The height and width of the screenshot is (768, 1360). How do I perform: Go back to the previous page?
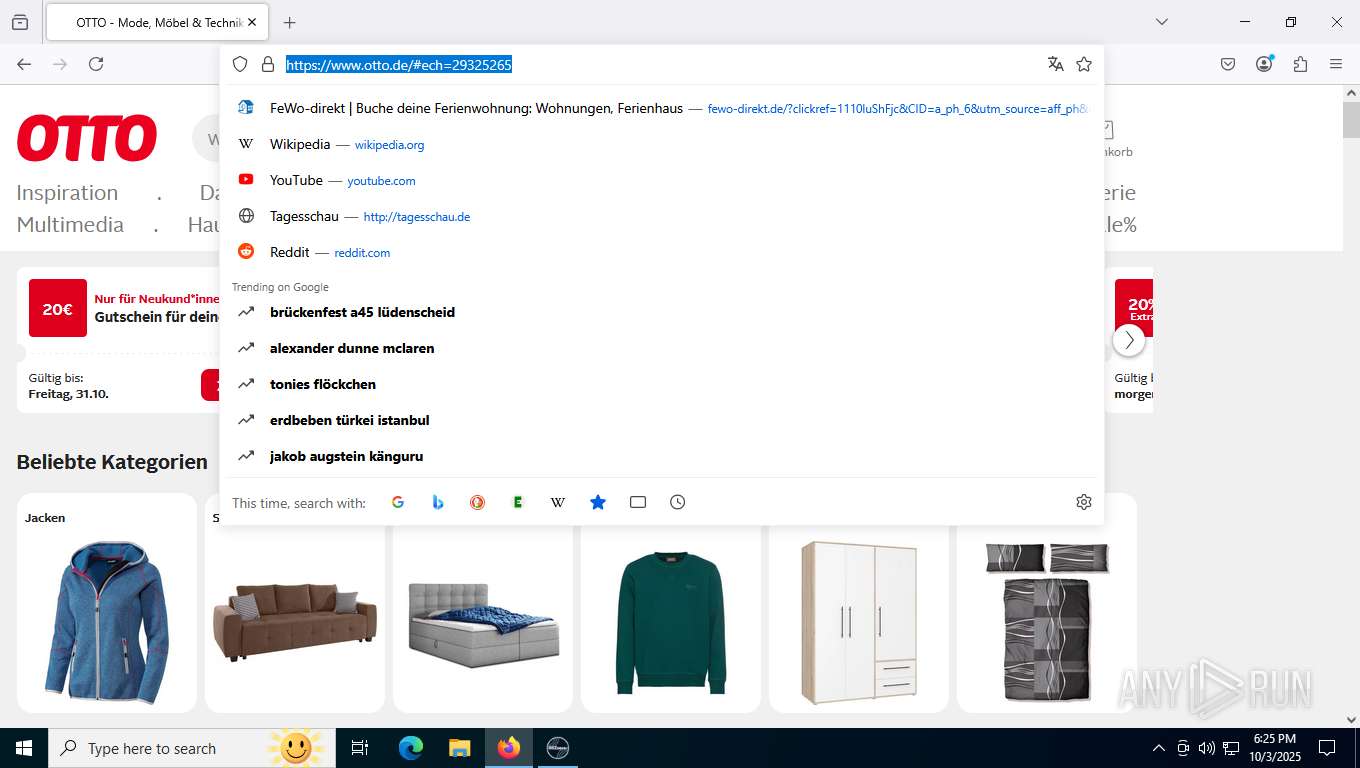tap(24, 64)
